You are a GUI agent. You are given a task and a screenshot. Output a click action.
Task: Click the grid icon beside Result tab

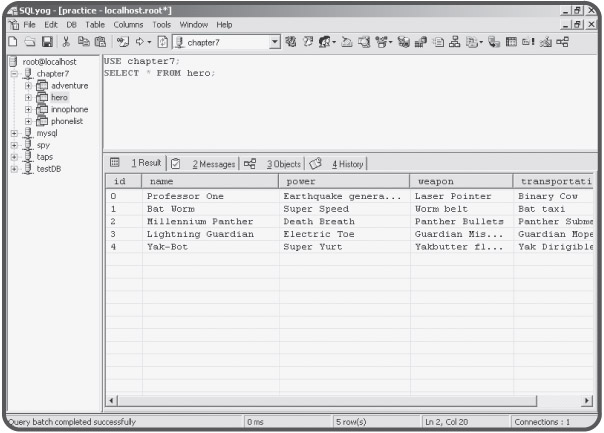pos(114,163)
